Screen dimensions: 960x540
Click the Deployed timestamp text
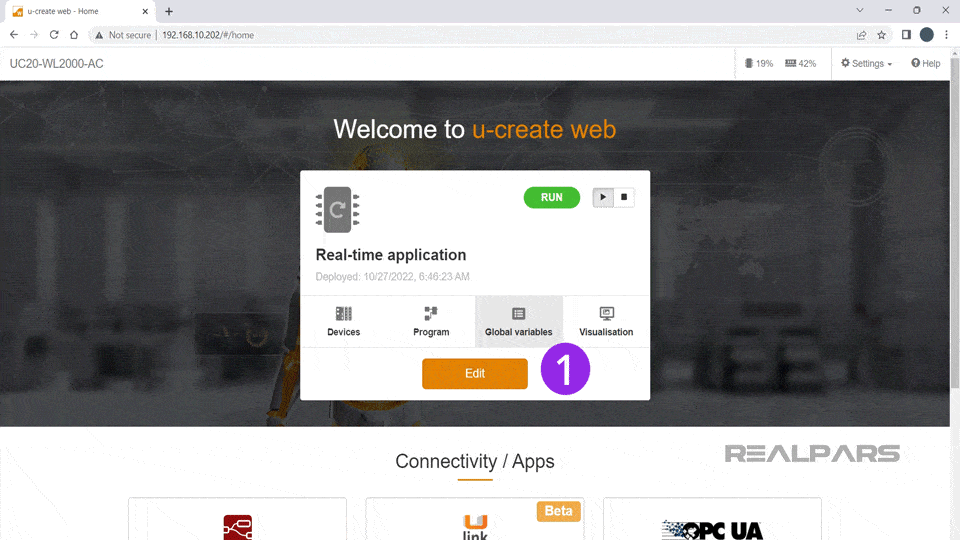coord(392,277)
